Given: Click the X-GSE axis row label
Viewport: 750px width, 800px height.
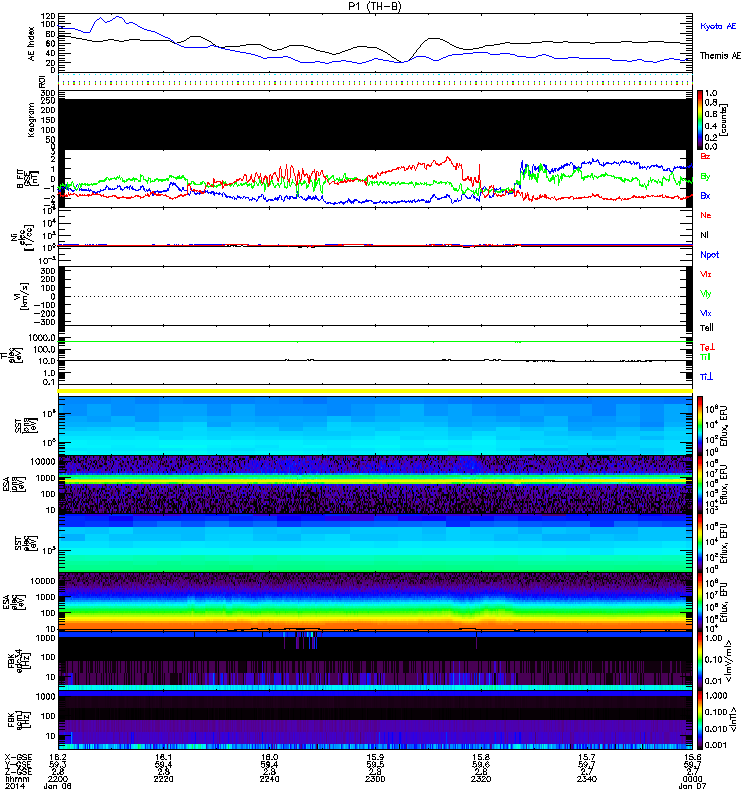Looking at the screenshot, I should pyautogui.click(x=17, y=759).
